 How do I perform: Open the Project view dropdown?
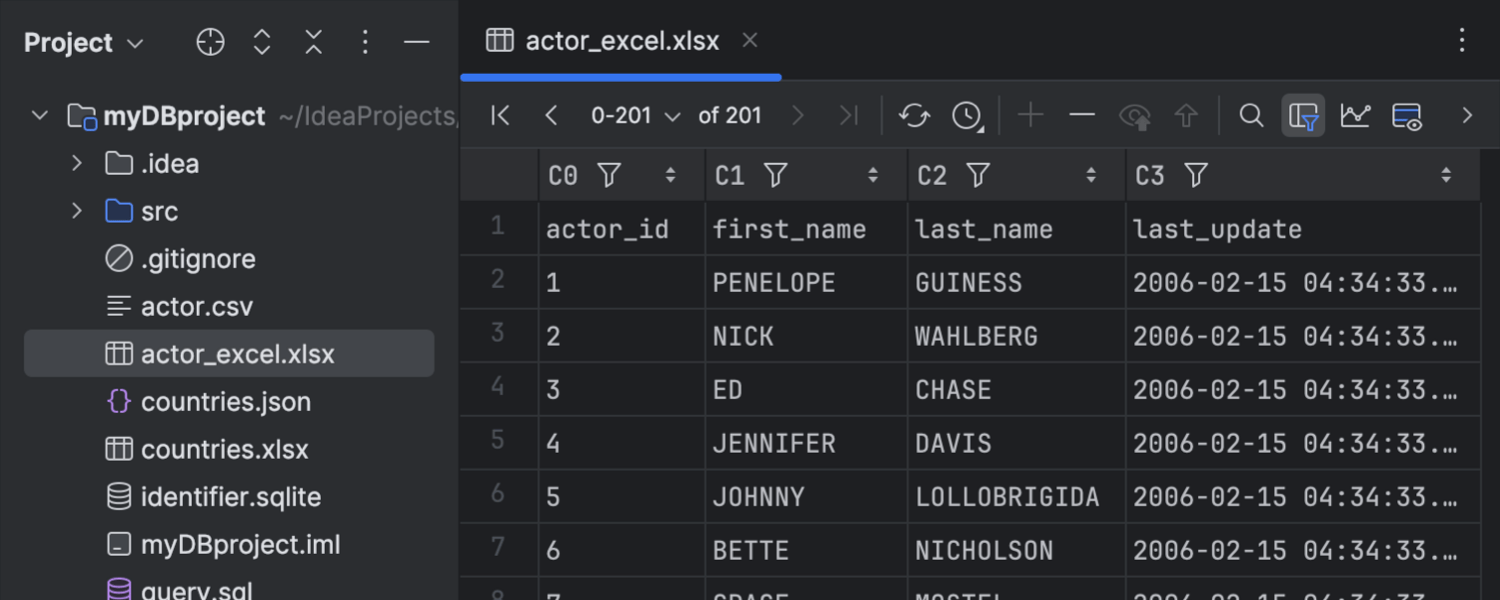coord(84,43)
